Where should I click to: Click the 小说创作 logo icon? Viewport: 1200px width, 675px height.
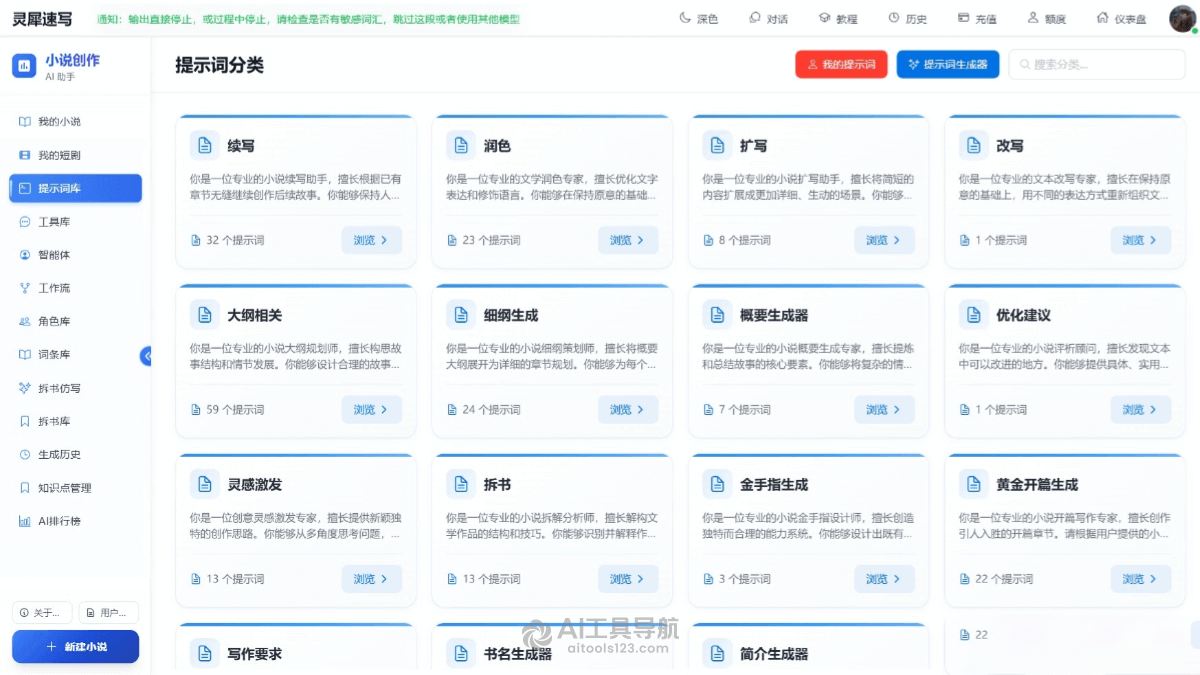coord(24,66)
